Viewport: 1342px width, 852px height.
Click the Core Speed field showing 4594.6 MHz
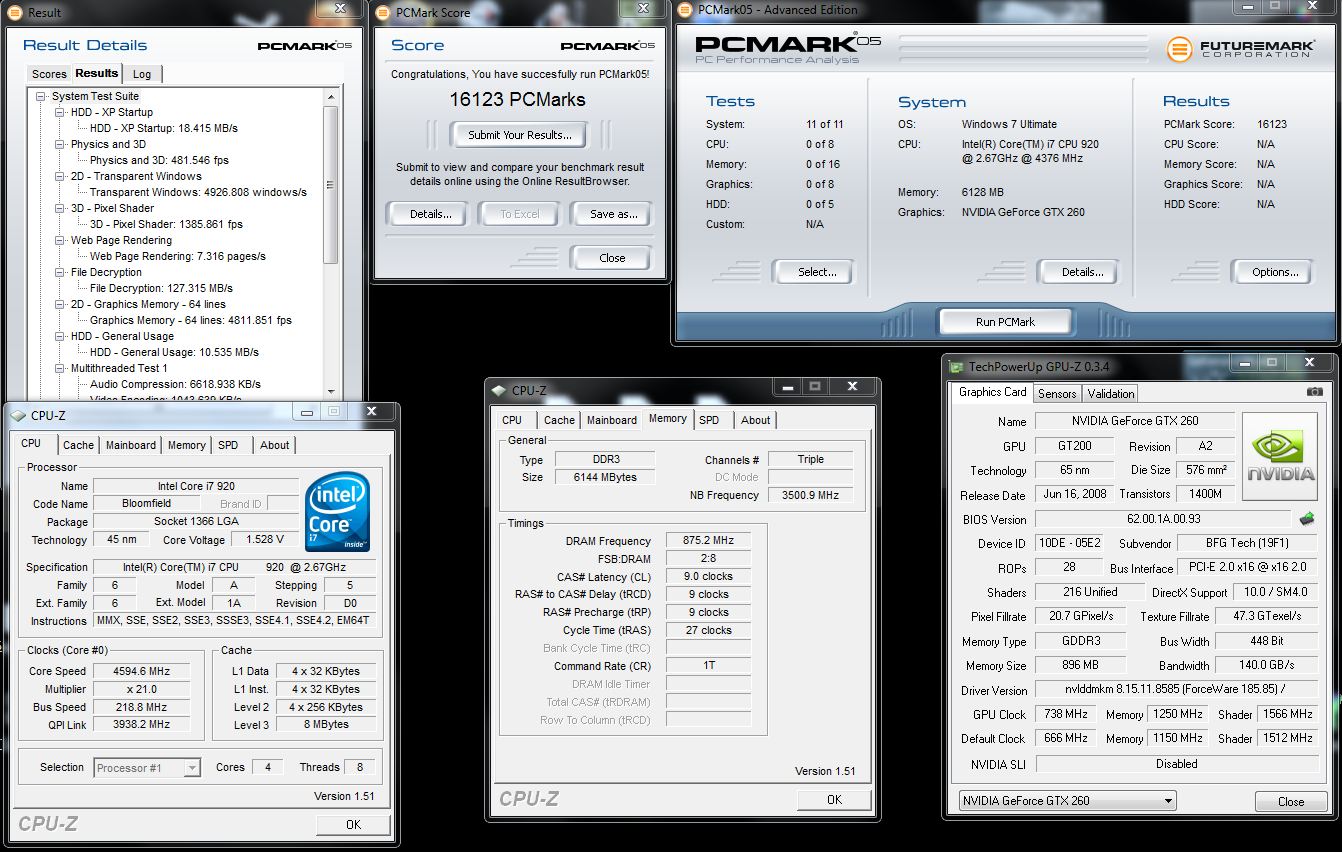pos(141,671)
